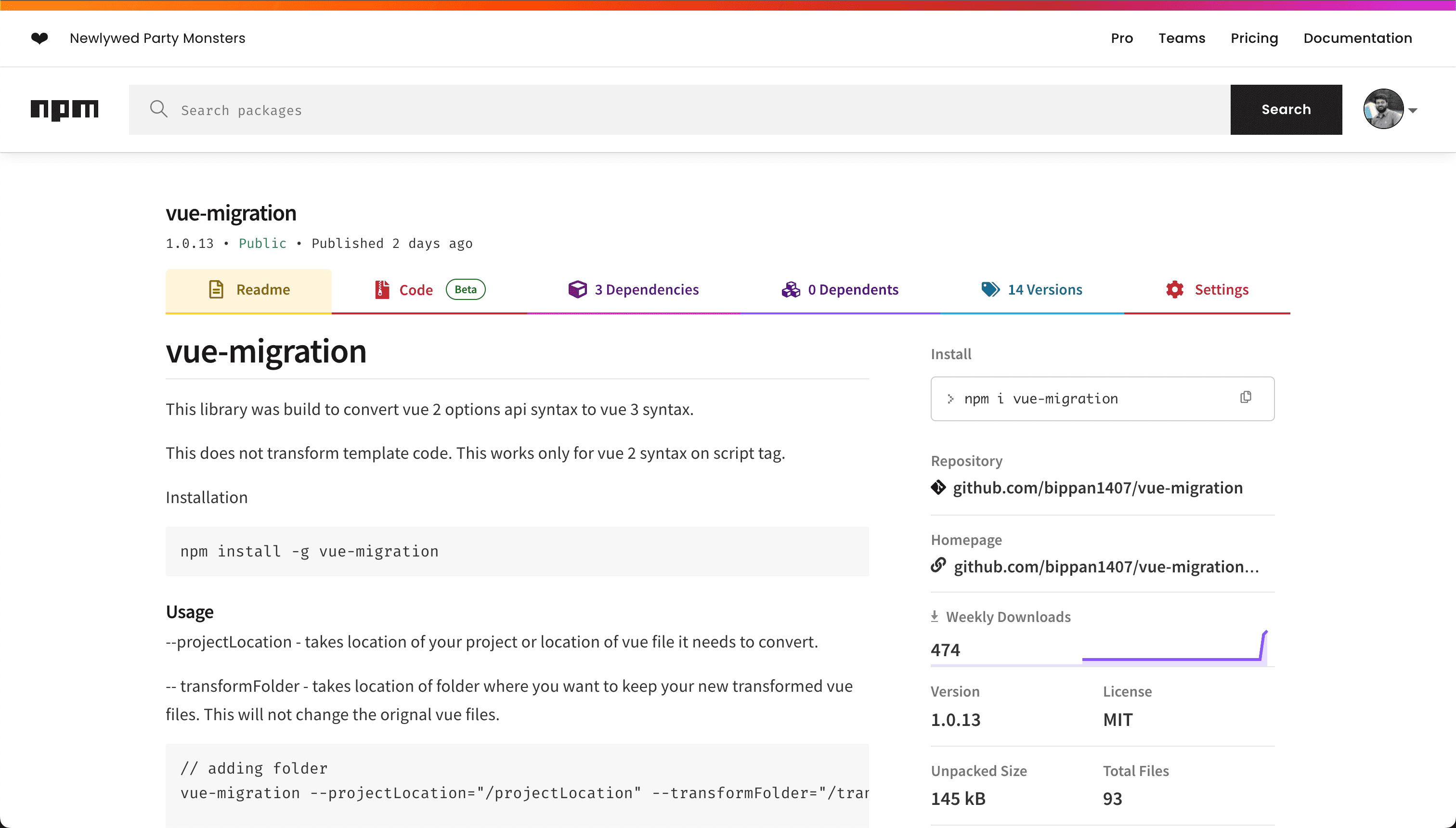
Task: Click 'Published 2 days ago' text
Action: click(x=392, y=244)
